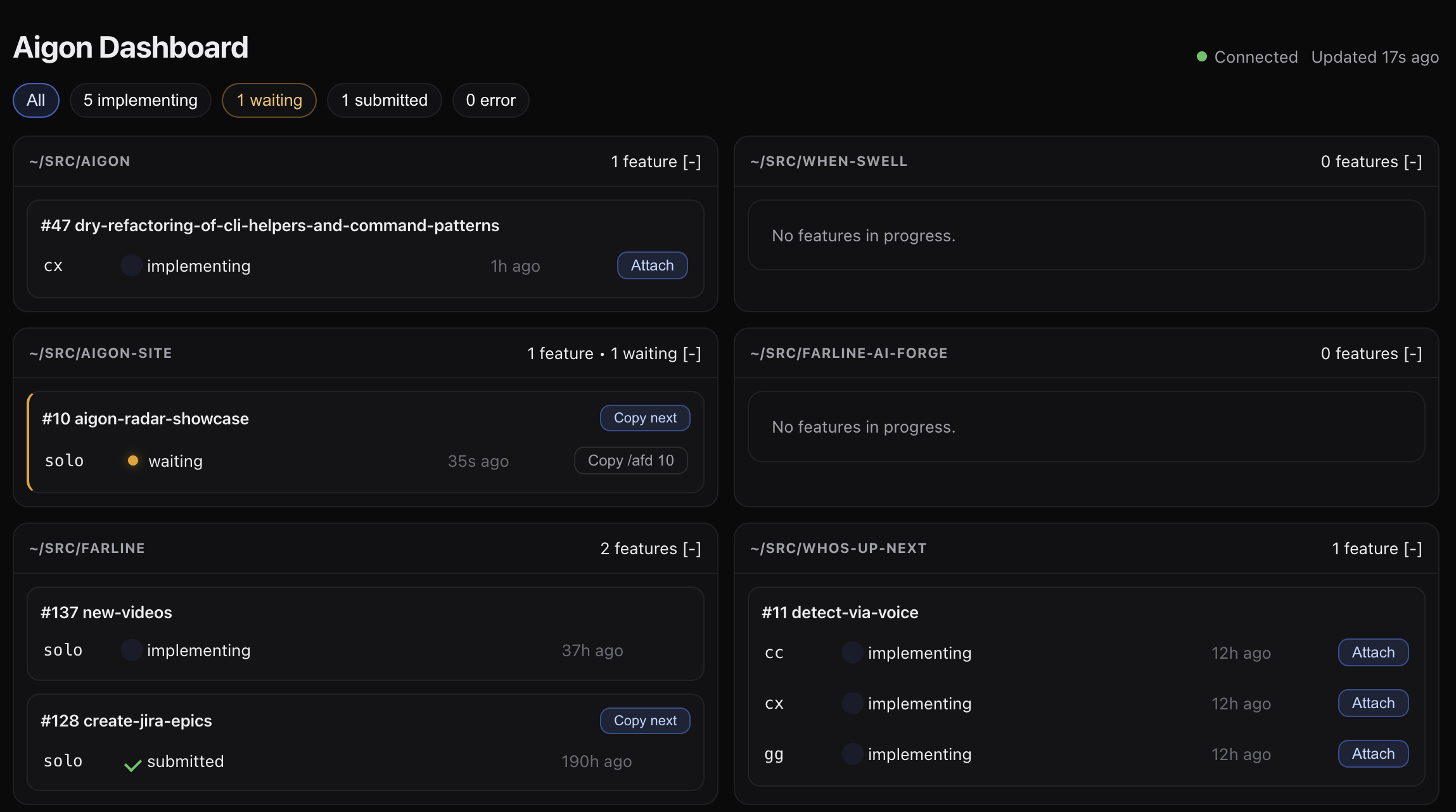Image resolution: width=1456 pixels, height=812 pixels.
Task: Collapse the ~/SRC/WHEN-SWELL card
Action: [1413, 162]
